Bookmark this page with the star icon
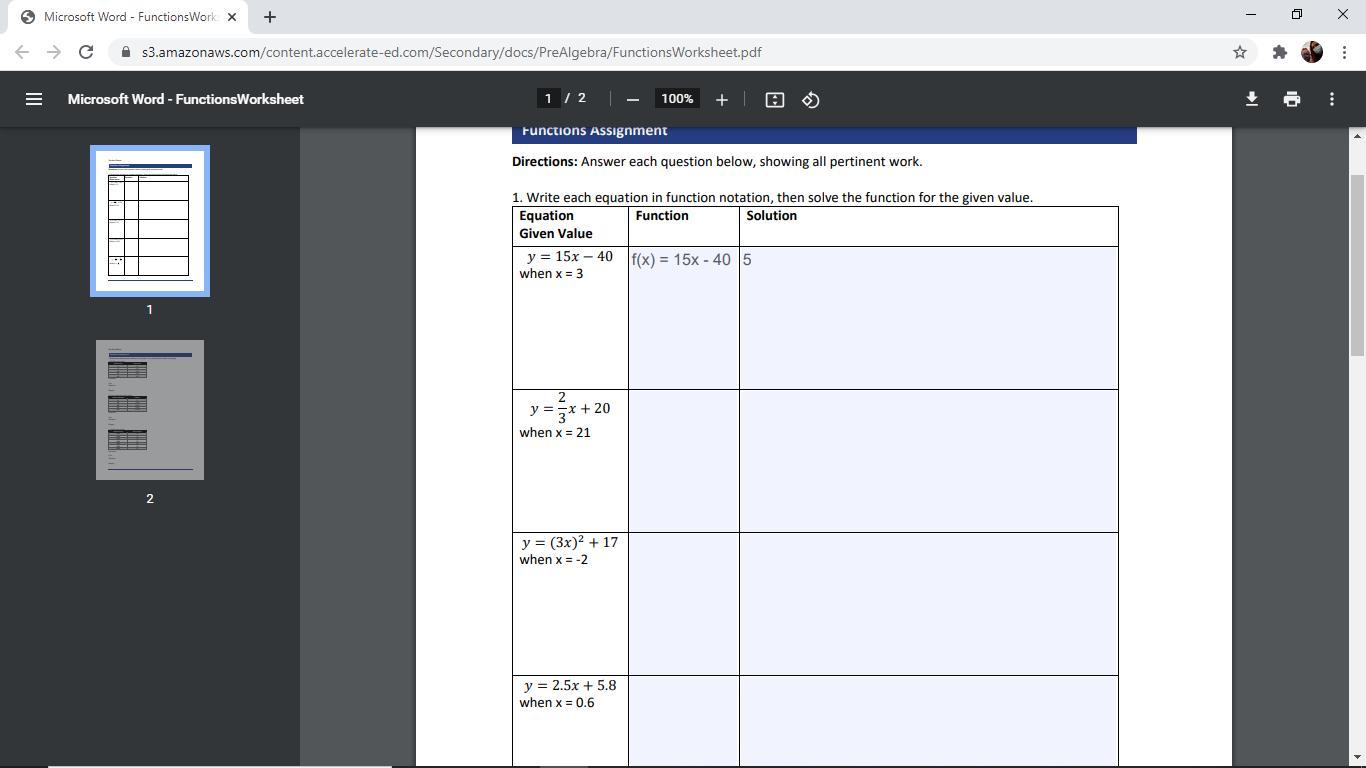1366x768 pixels. (1240, 52)
